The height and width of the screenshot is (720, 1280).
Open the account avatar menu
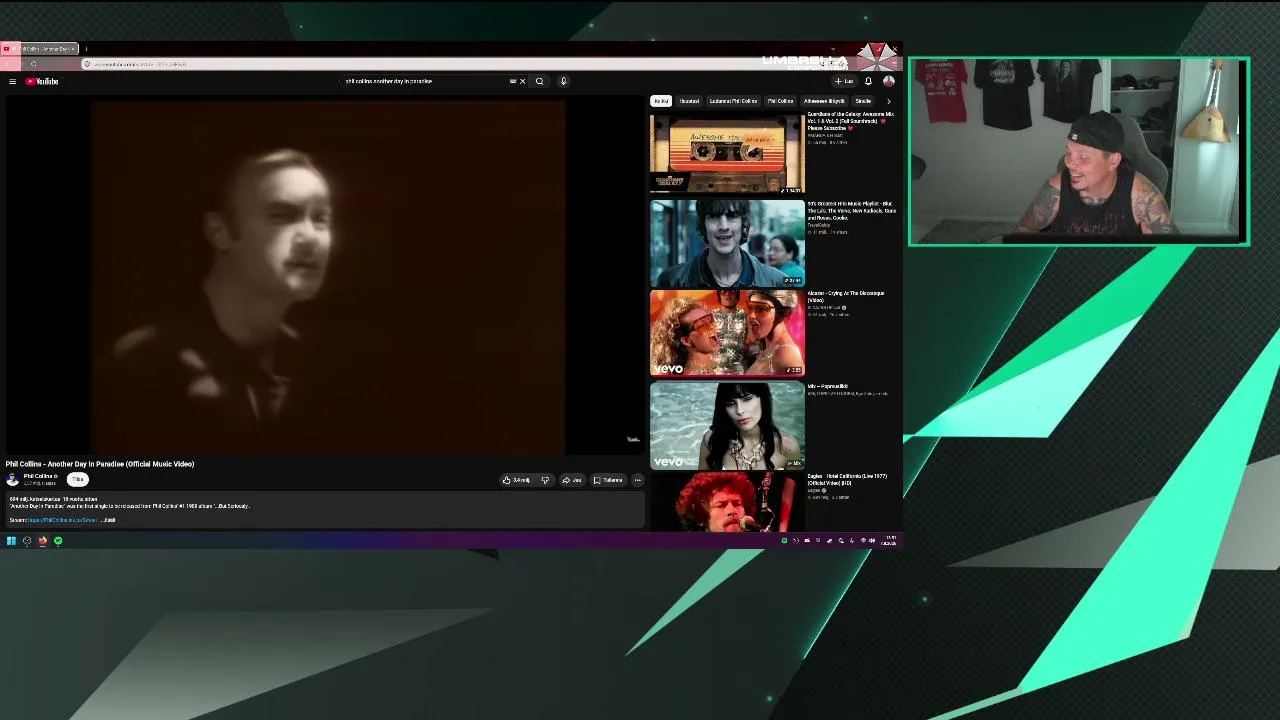pyautogui.click(x=888, y=81)
